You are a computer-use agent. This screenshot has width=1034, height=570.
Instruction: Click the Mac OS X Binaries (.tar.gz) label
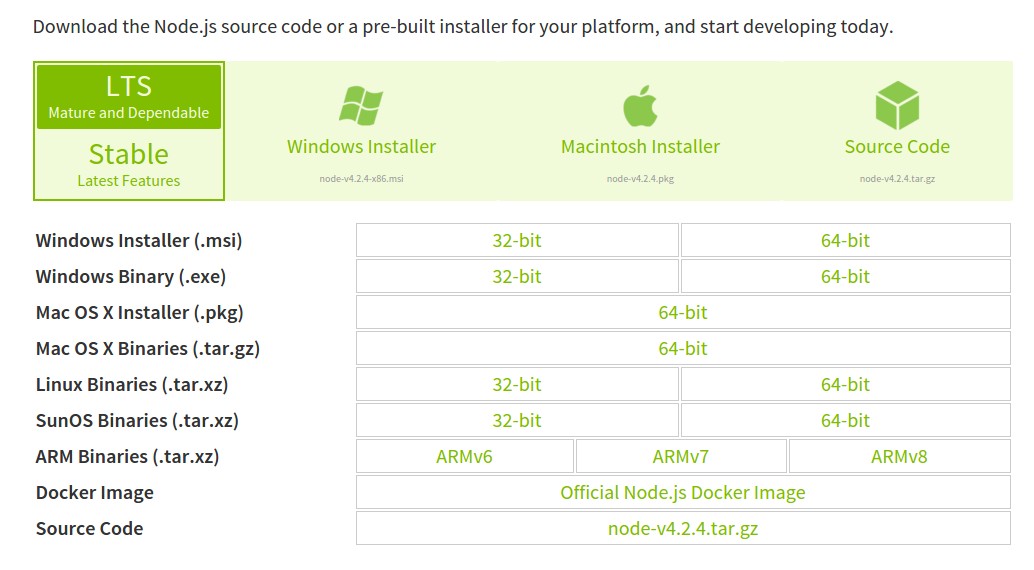coord(148,348)
